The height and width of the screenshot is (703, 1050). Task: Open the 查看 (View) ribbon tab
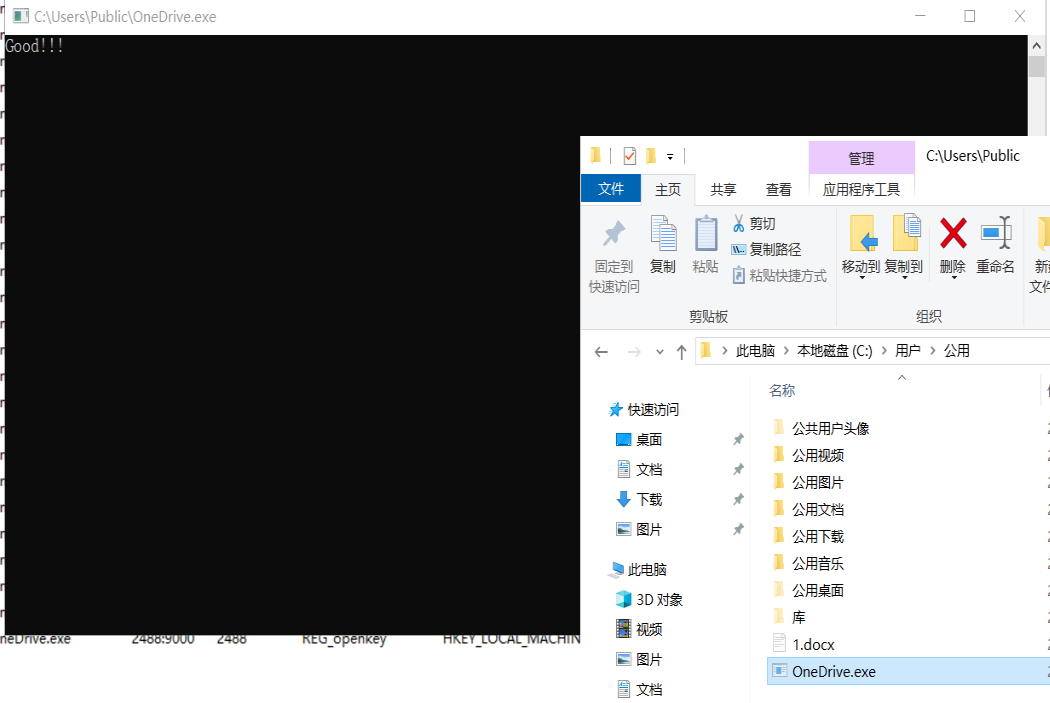pyautogui.click(x=778, y=189)
